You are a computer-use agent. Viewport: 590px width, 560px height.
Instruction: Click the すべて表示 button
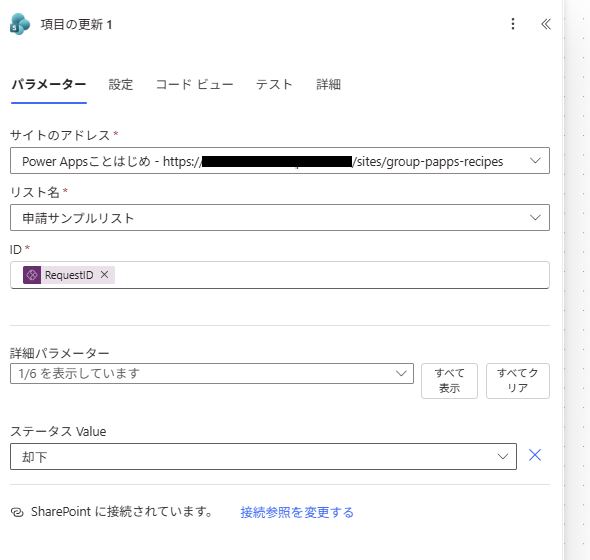(x=449, y=380)
